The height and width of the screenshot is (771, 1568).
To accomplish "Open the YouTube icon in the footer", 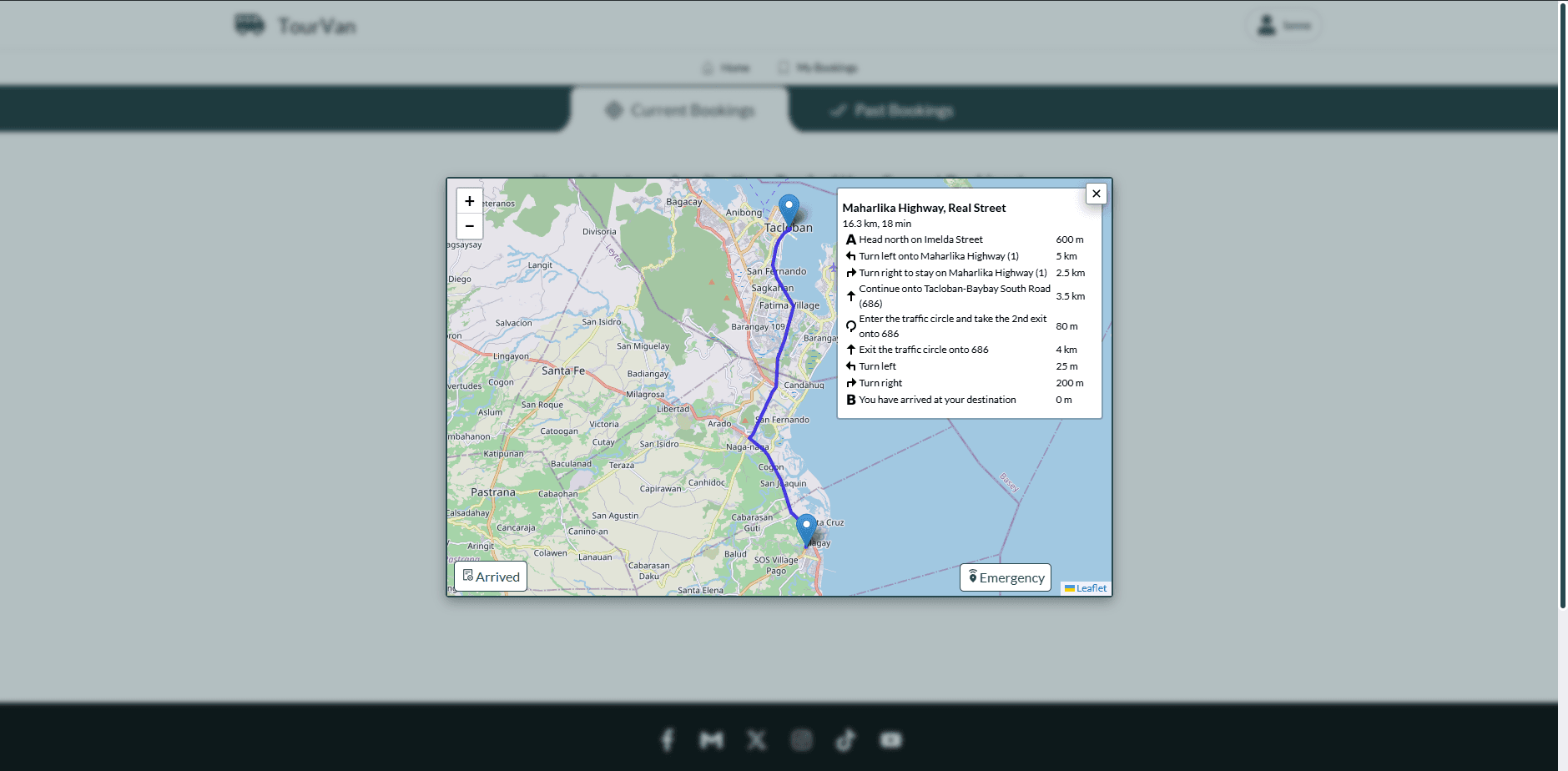I will pos(890,740).
